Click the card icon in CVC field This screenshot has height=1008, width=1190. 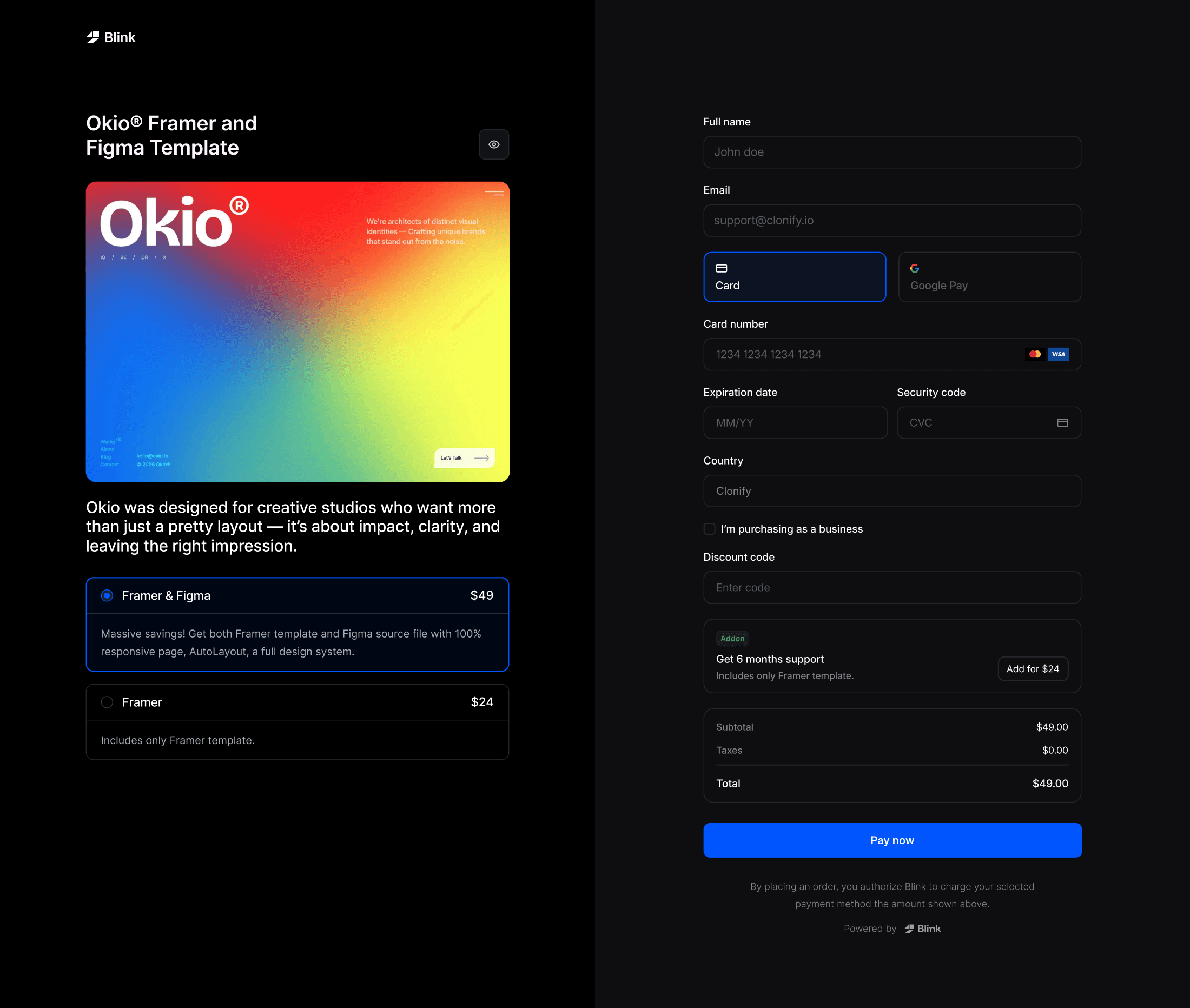coord(1062,423)
